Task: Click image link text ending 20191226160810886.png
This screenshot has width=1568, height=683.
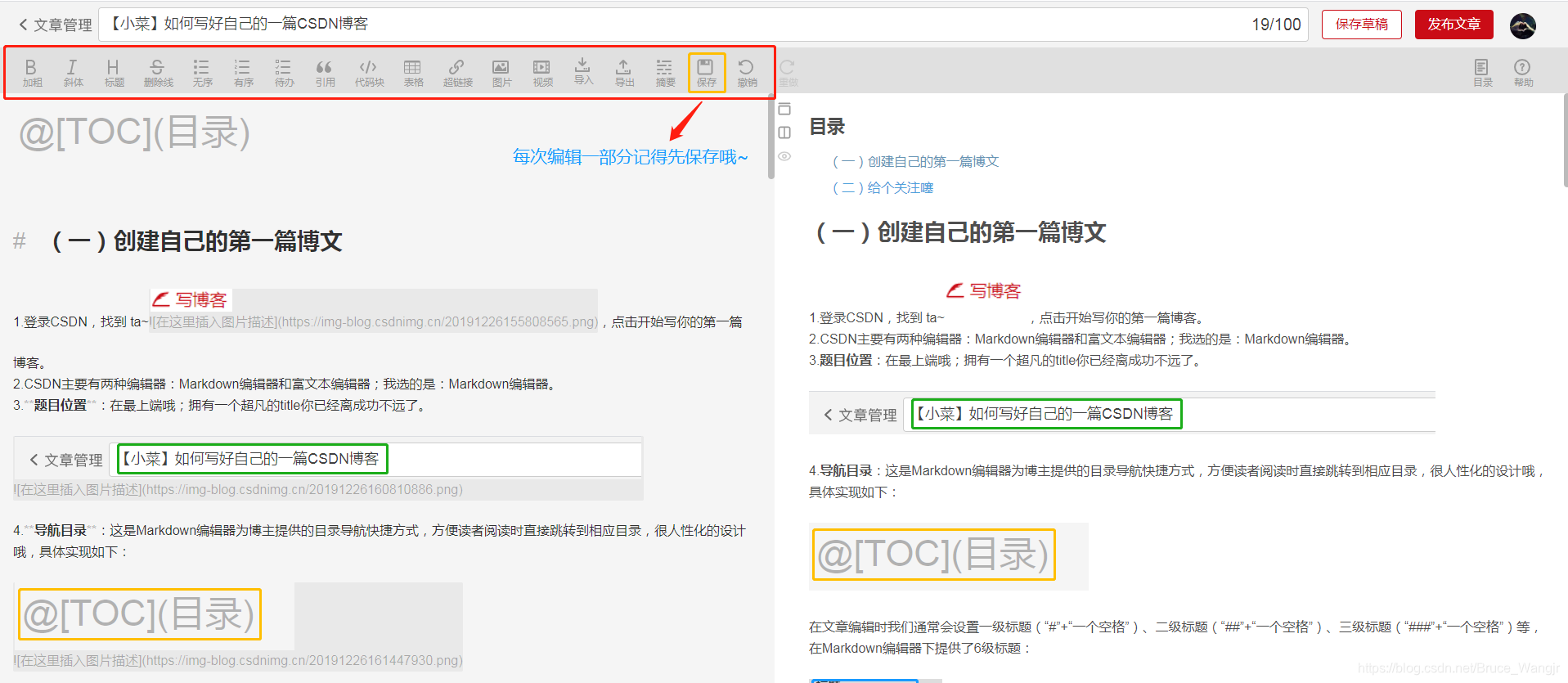Action: (x=238, y=489)
